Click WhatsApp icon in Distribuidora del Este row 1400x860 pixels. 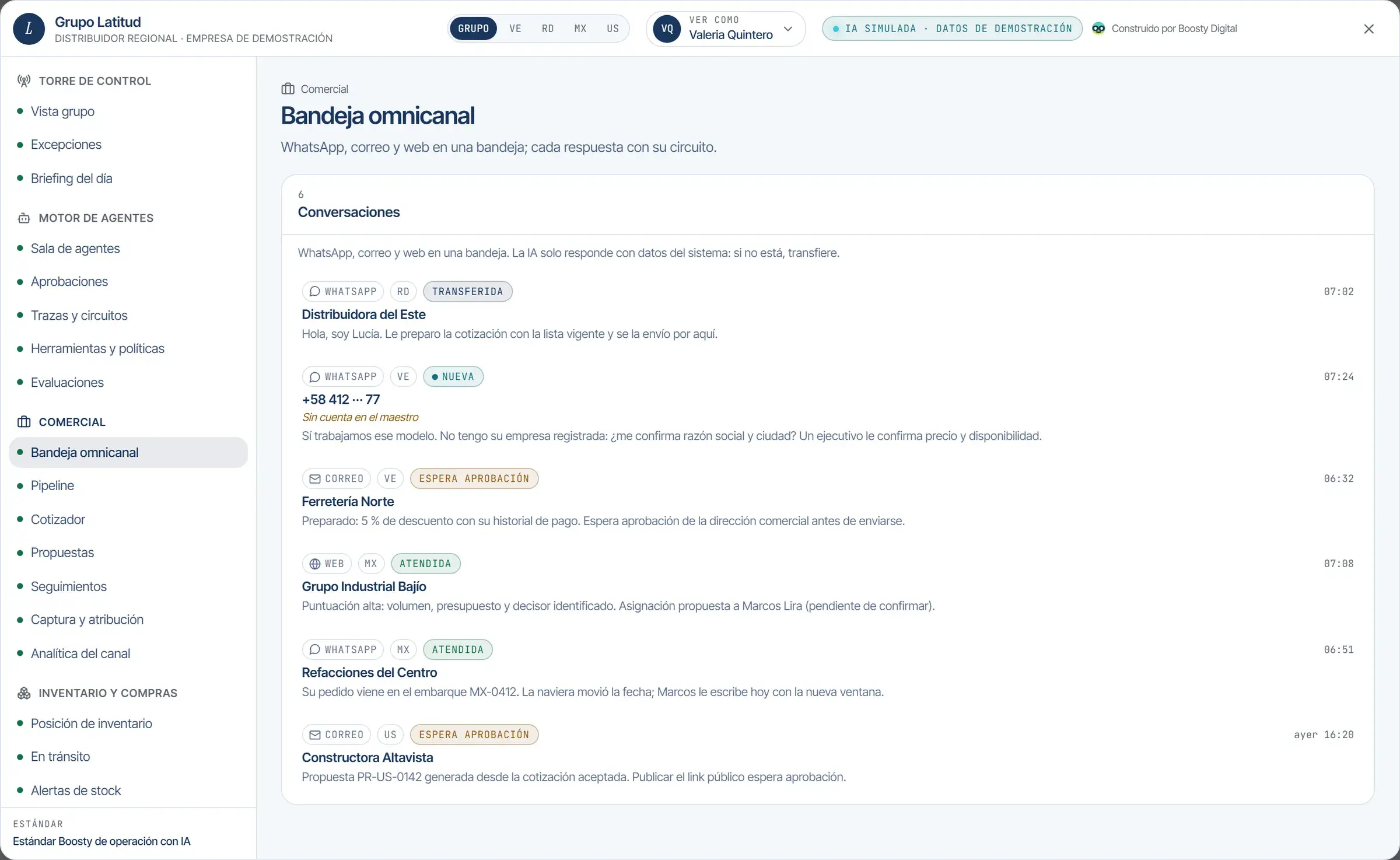pos(314,291)
